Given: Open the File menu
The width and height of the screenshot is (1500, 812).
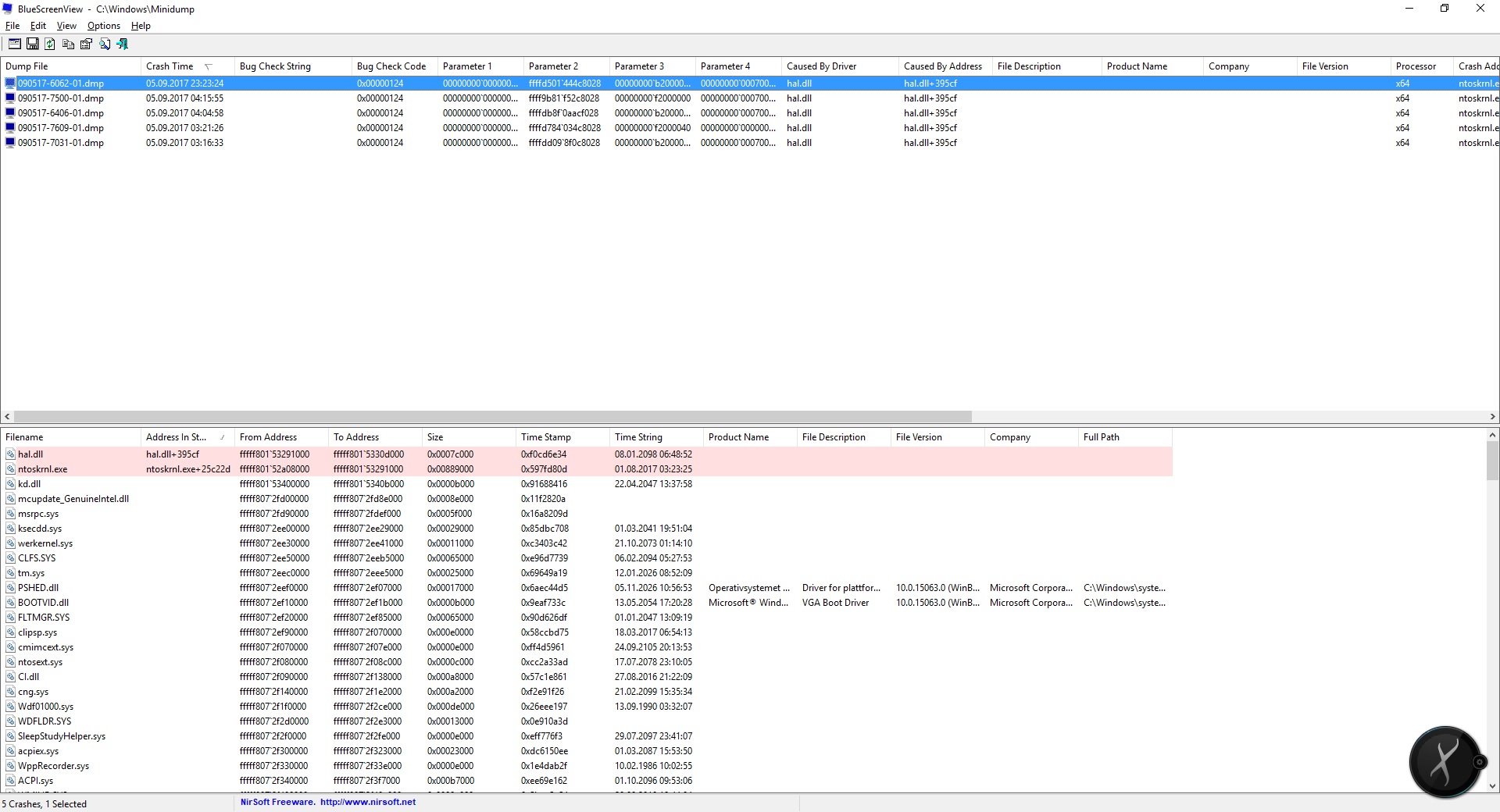Looking at the screenshot, I should pyautogui.click(x=12, y=26).
